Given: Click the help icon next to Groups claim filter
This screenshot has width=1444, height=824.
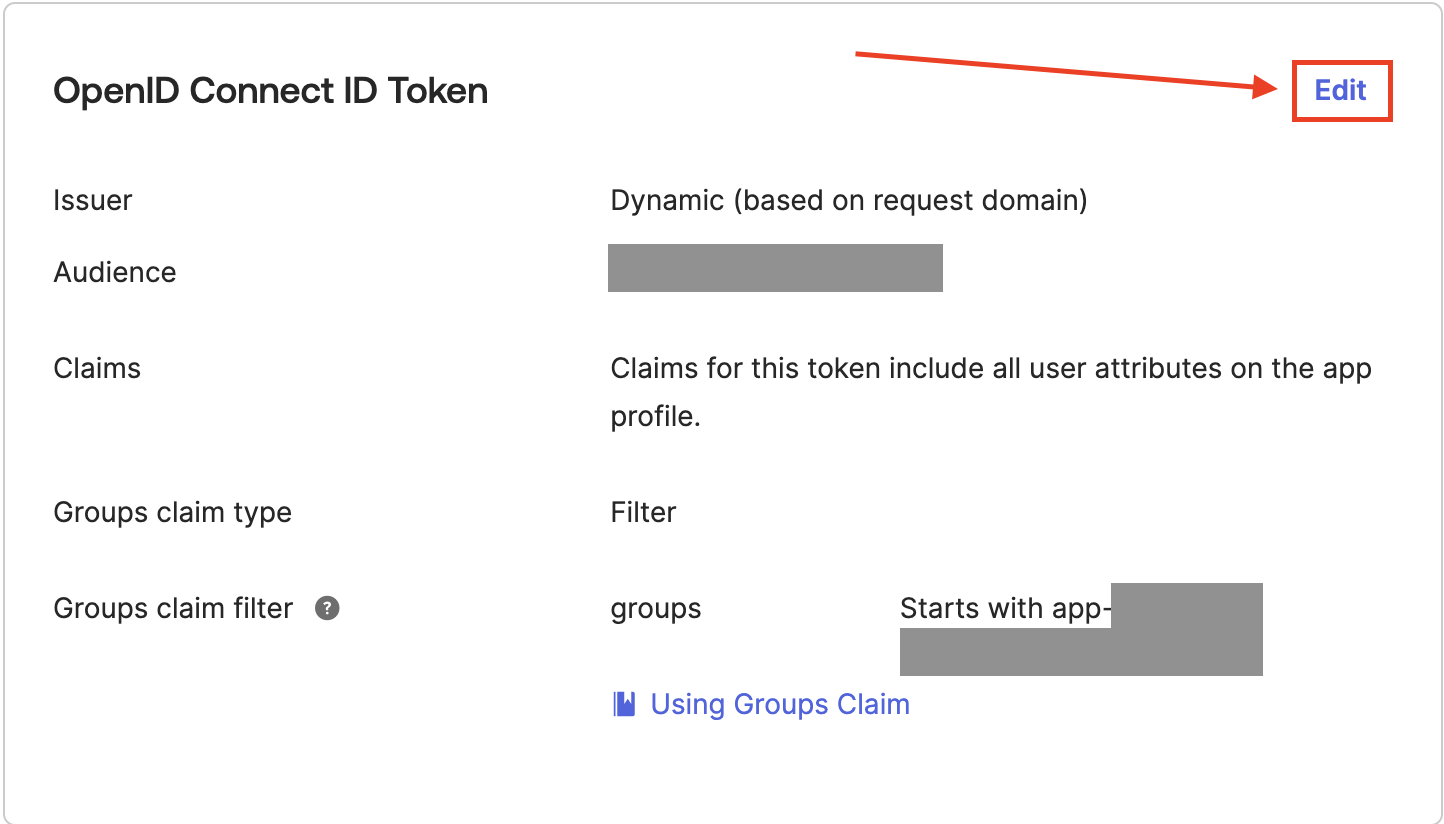Looking at the screenshot, I should pyautogui.click(x=327, y=608).
